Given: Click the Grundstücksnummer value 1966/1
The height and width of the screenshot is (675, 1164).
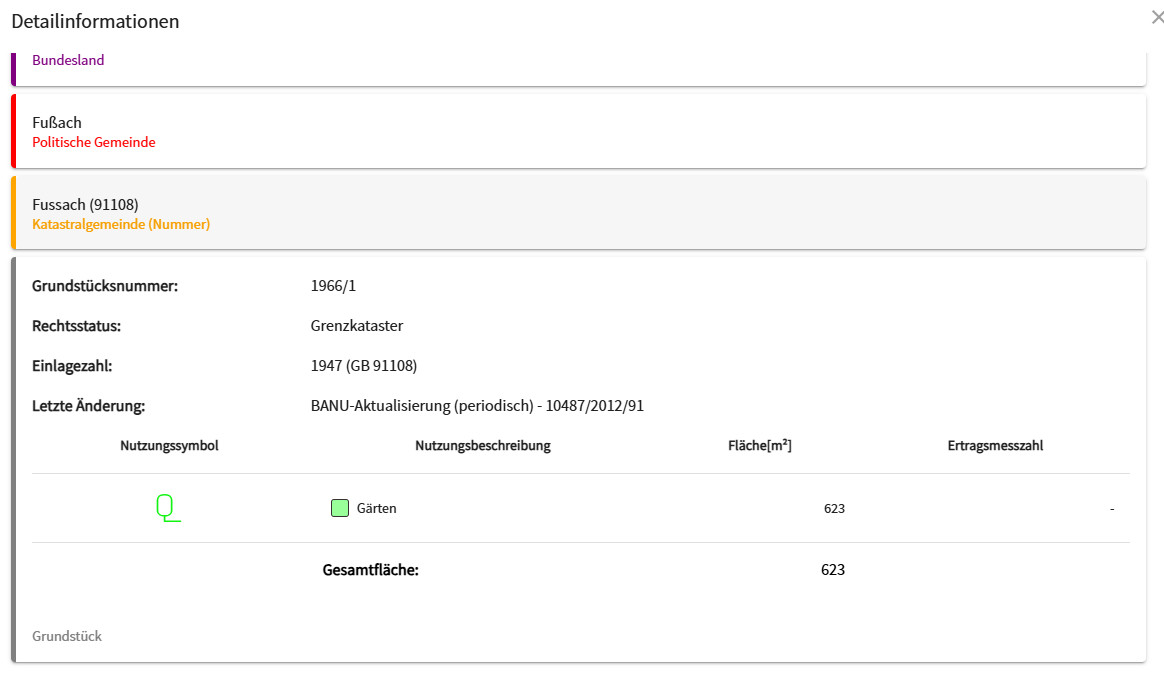Looking at the screenshot, I should point(333,286).
